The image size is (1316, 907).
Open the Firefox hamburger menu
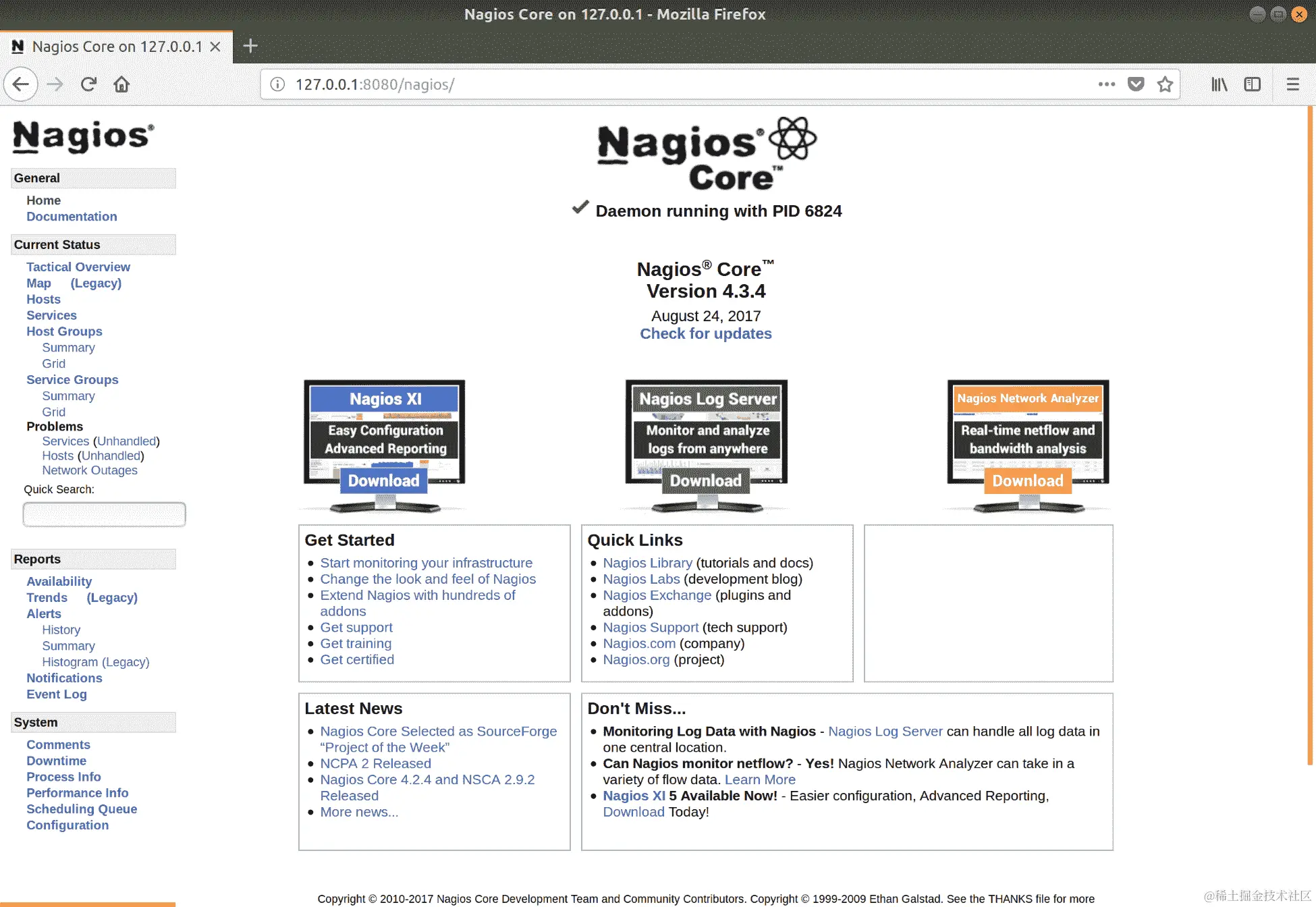1292,84
